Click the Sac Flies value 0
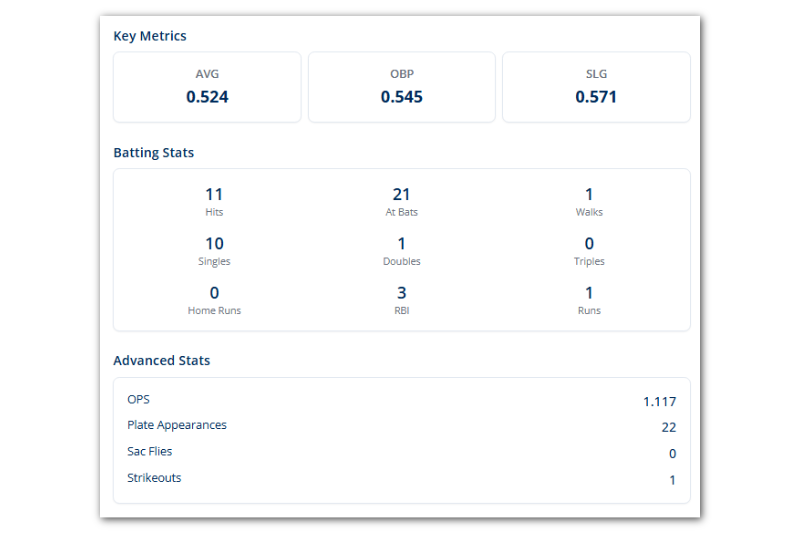The width and height of the screenshot is (800, 534). pos(672,454)
